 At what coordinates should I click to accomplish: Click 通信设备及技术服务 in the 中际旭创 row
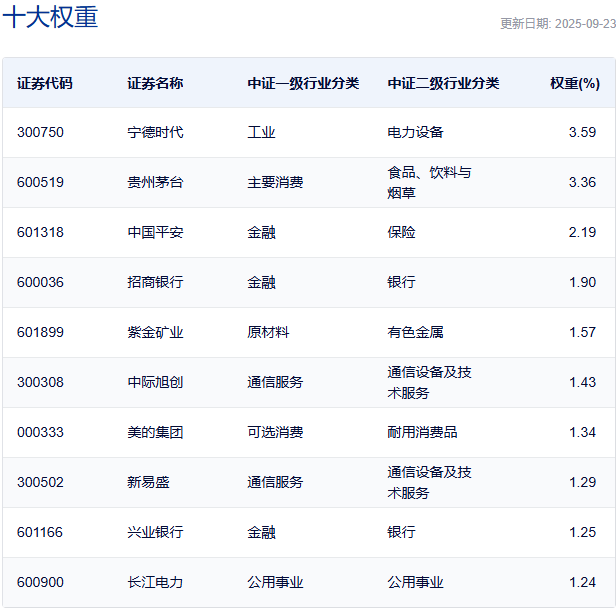point(429,383)
